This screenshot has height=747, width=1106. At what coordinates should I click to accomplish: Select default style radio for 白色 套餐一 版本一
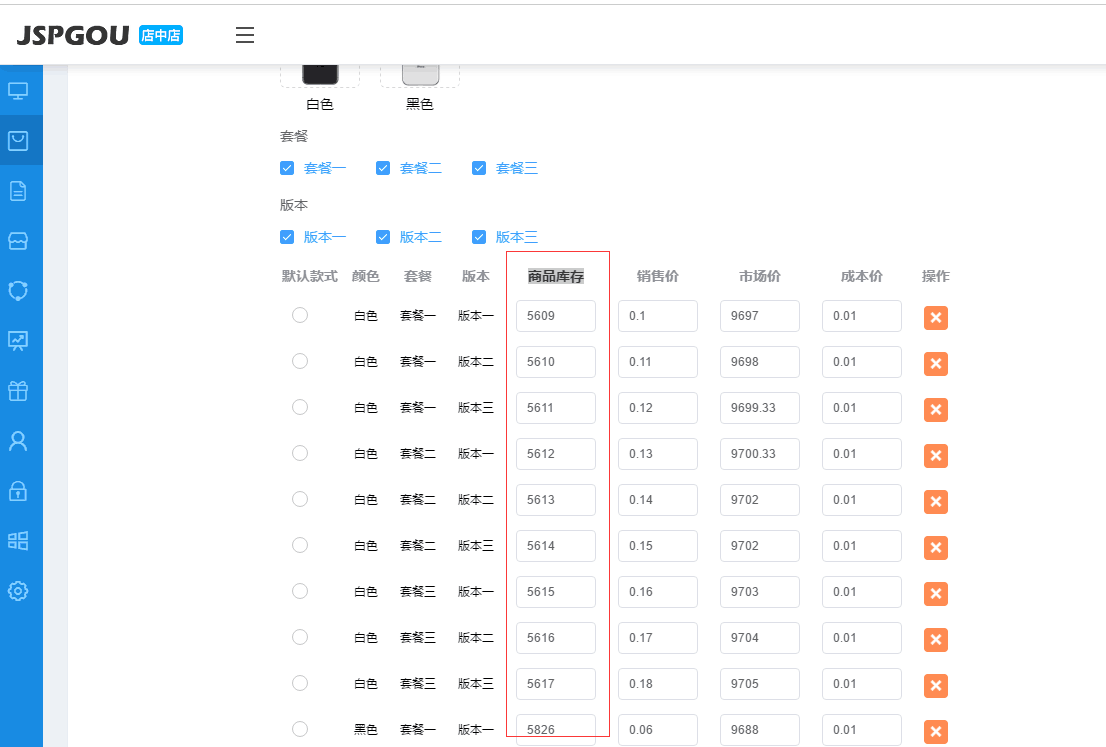coord(300,315)
